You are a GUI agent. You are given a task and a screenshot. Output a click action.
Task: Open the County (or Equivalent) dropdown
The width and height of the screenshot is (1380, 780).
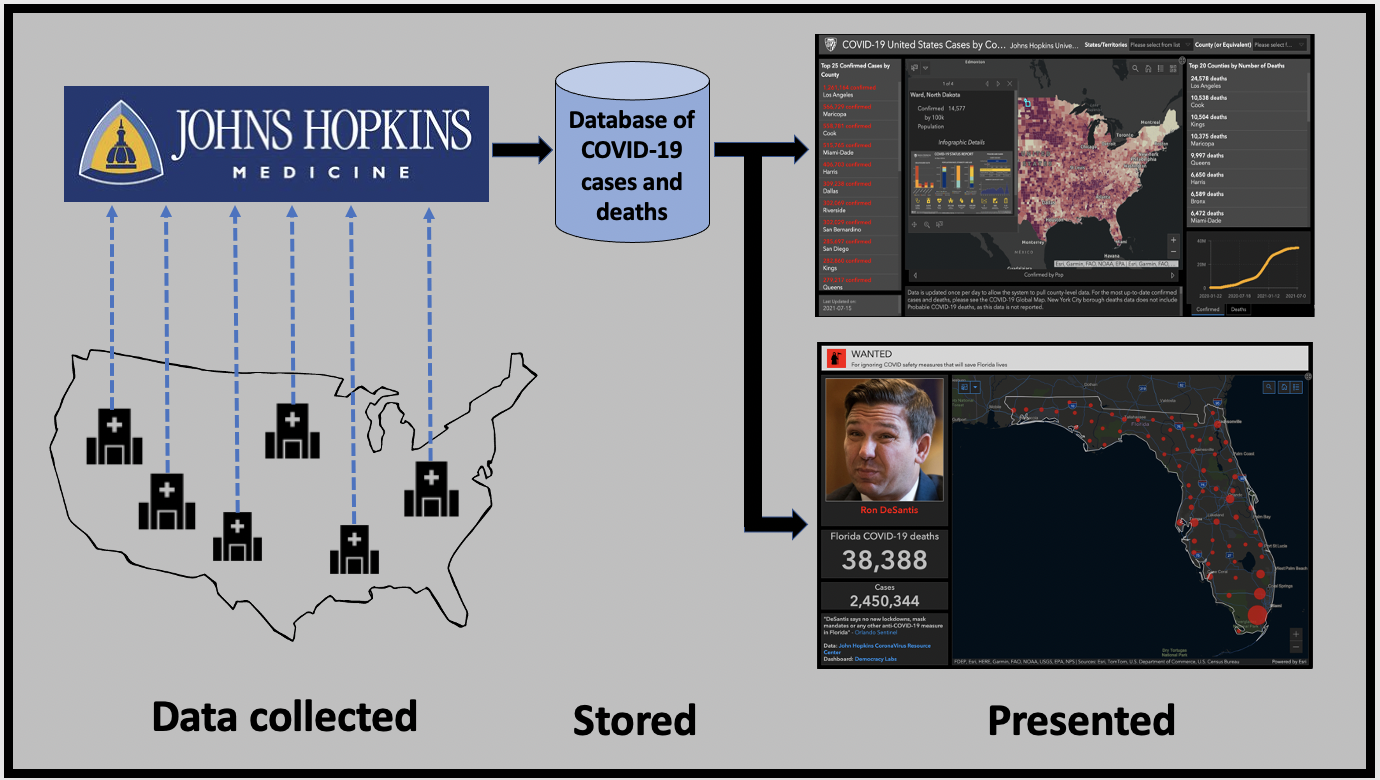click(1279, 45)
